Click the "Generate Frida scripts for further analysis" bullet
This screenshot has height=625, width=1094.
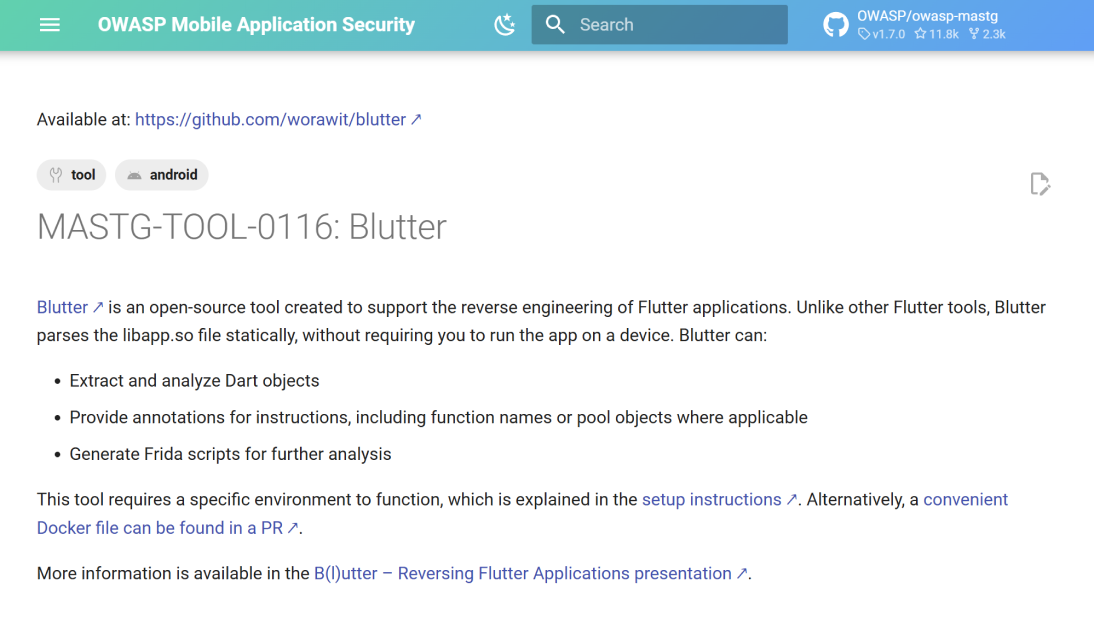[230, 454]
